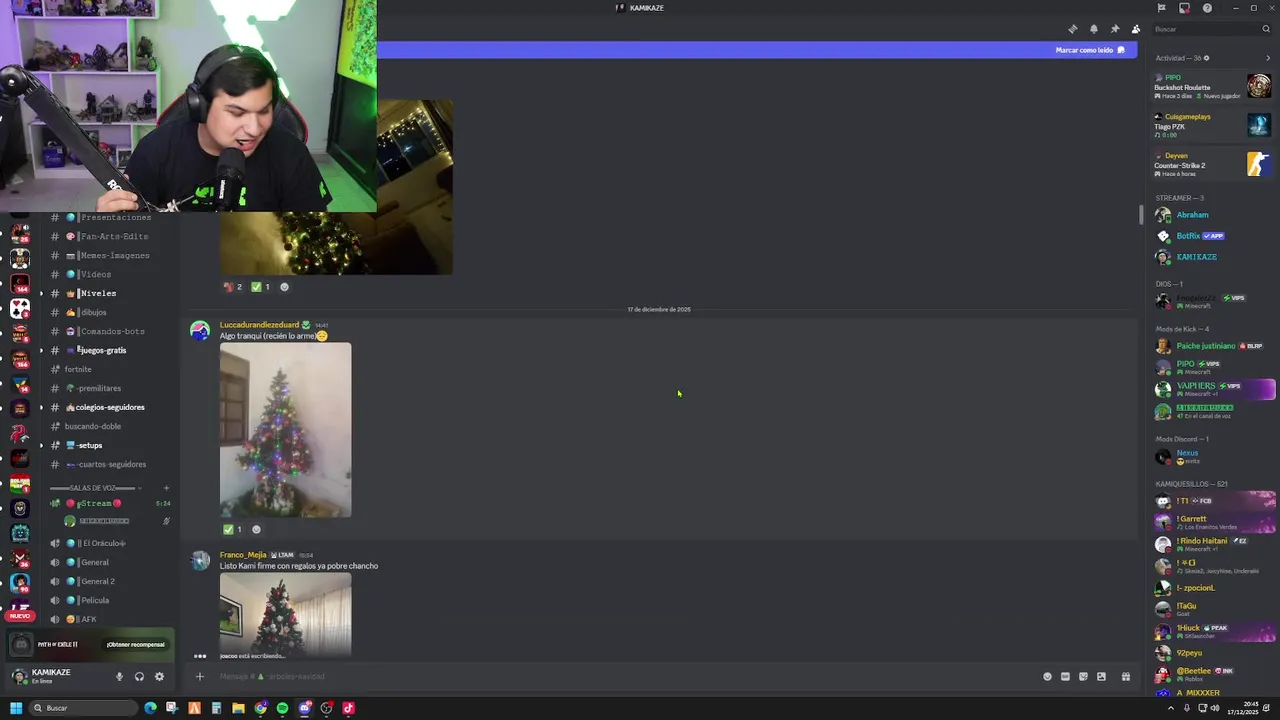Open Luccadurandiezeduard's Christmas tree photo
Screen dimensions: 1280x720
285,430
